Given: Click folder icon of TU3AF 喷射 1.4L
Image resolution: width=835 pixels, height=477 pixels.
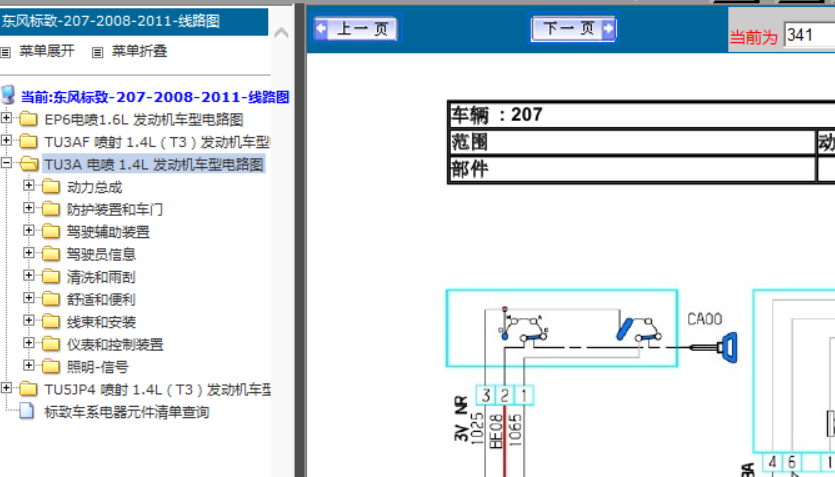Looking at the screenshot, I should pos(28,141).
